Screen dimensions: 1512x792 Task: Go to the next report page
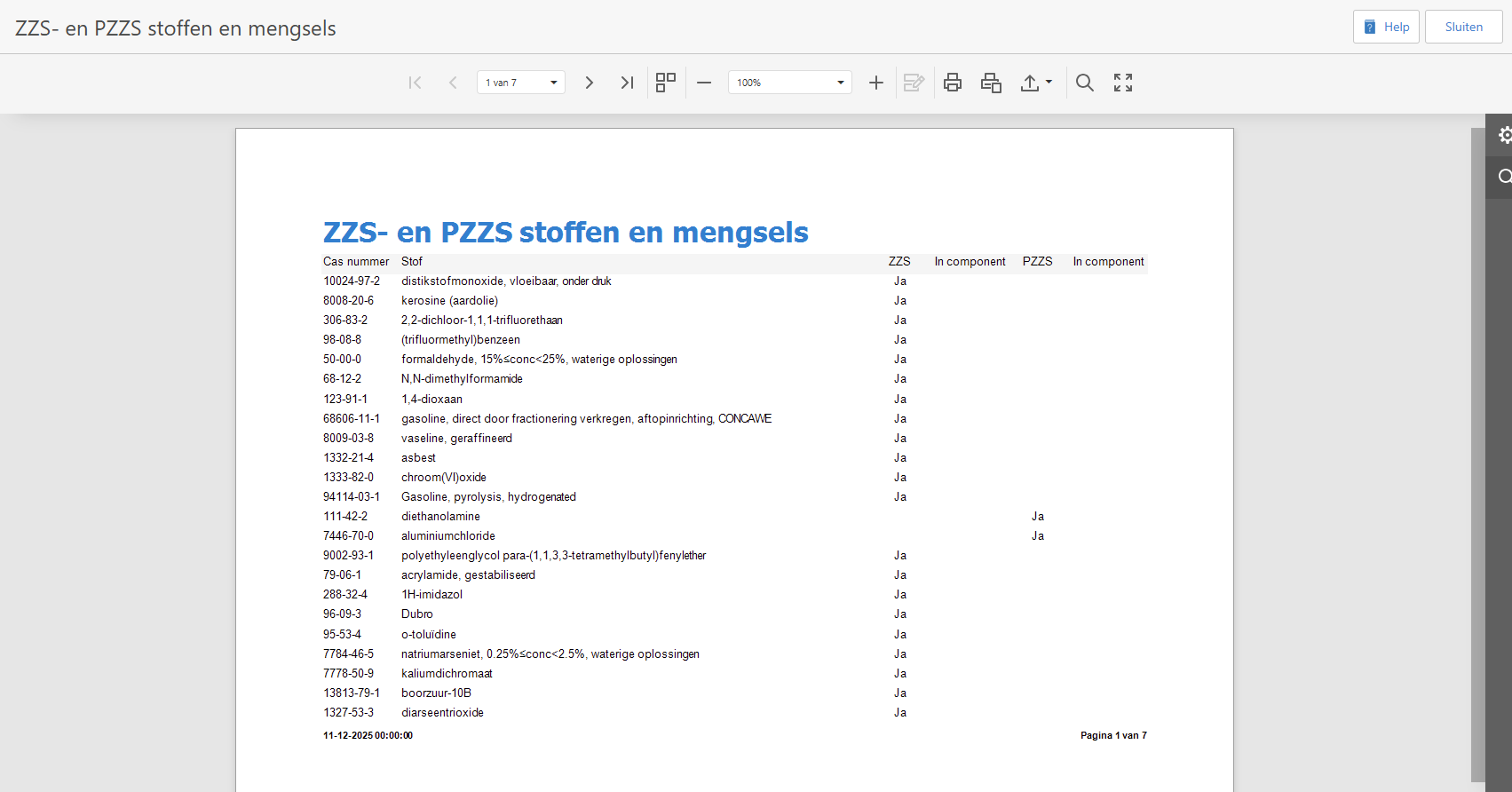589,83
